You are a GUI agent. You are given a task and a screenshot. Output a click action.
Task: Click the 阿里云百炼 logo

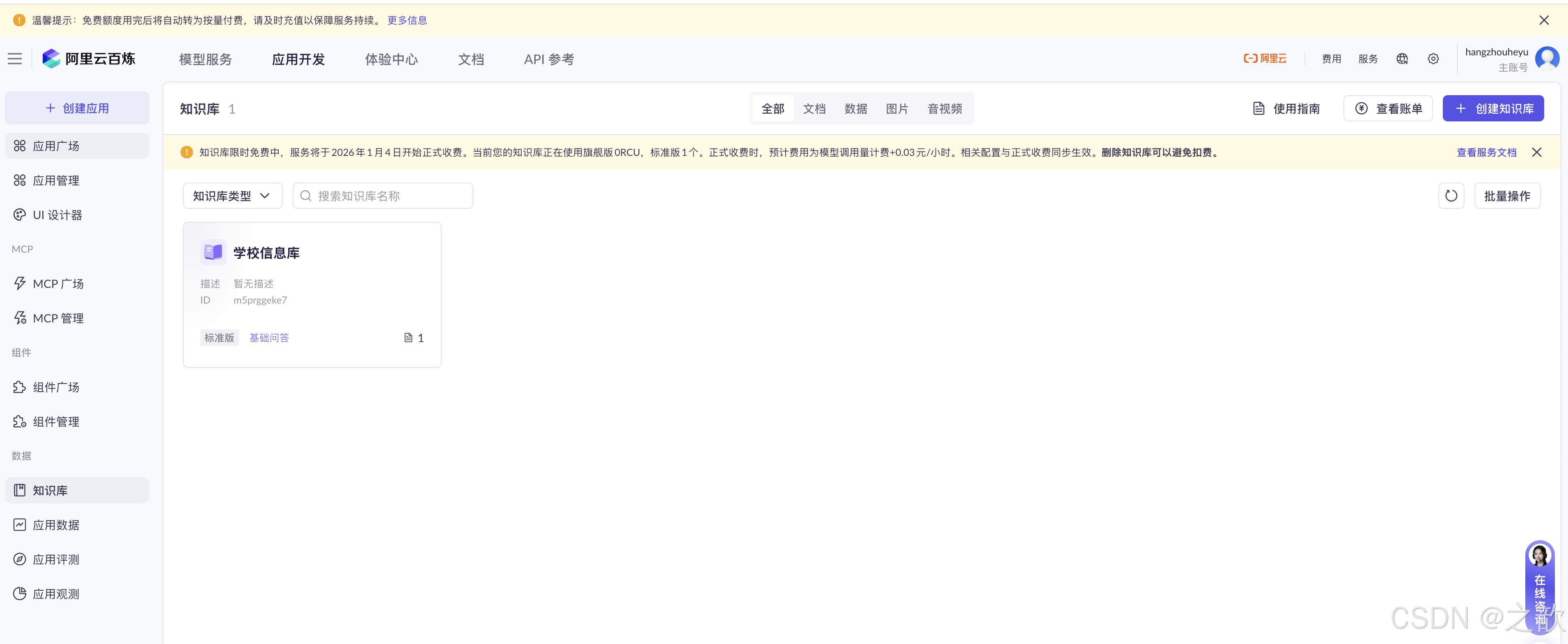(89, 59)
